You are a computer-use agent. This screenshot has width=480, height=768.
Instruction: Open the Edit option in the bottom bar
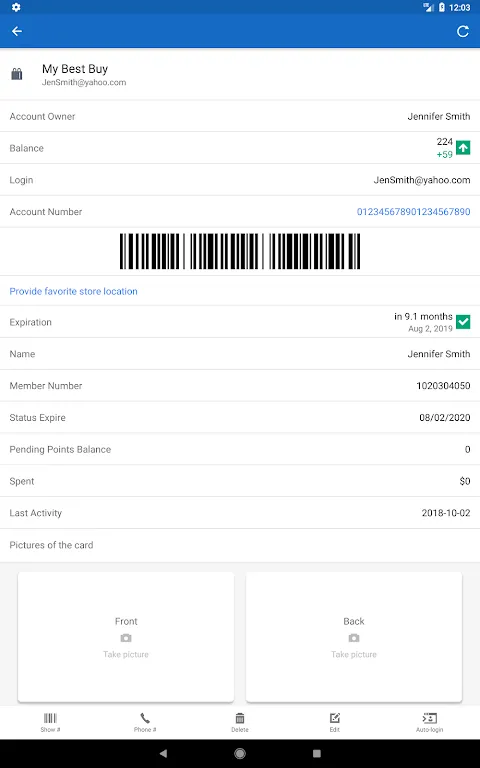[335, 722]
